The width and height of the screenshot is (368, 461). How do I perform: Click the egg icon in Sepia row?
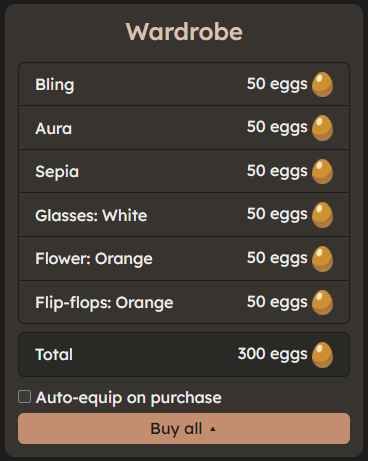322,172
